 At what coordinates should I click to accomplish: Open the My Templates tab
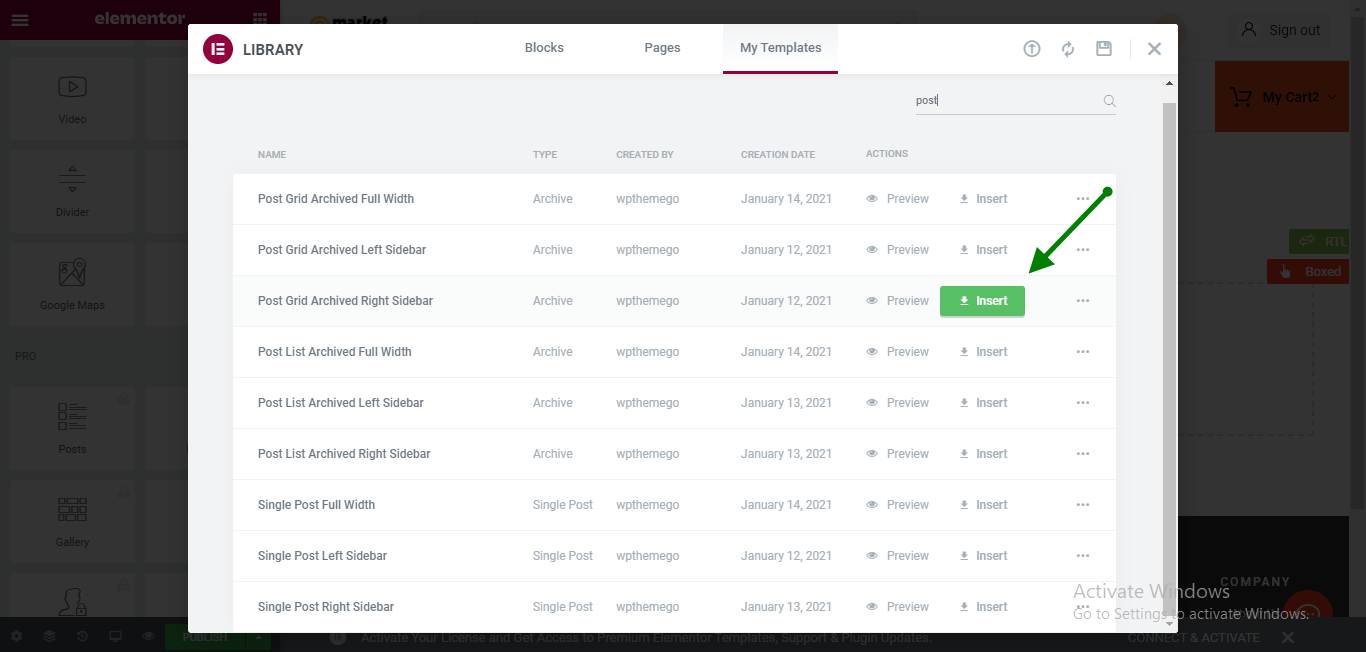[x=780, y=48]
